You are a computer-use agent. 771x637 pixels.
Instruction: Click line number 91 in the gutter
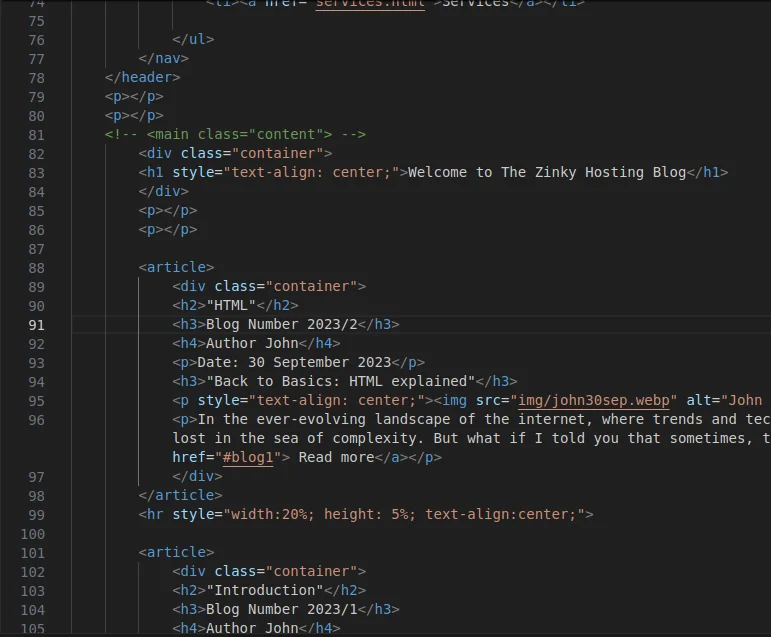point(36,325)
